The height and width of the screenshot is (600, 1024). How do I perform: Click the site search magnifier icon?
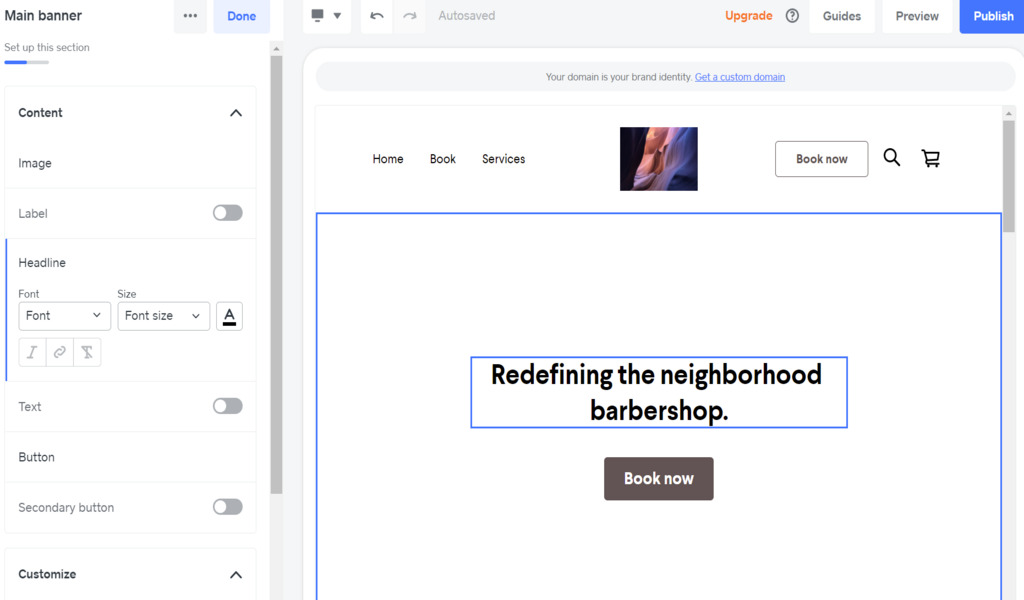pos(891,157)
